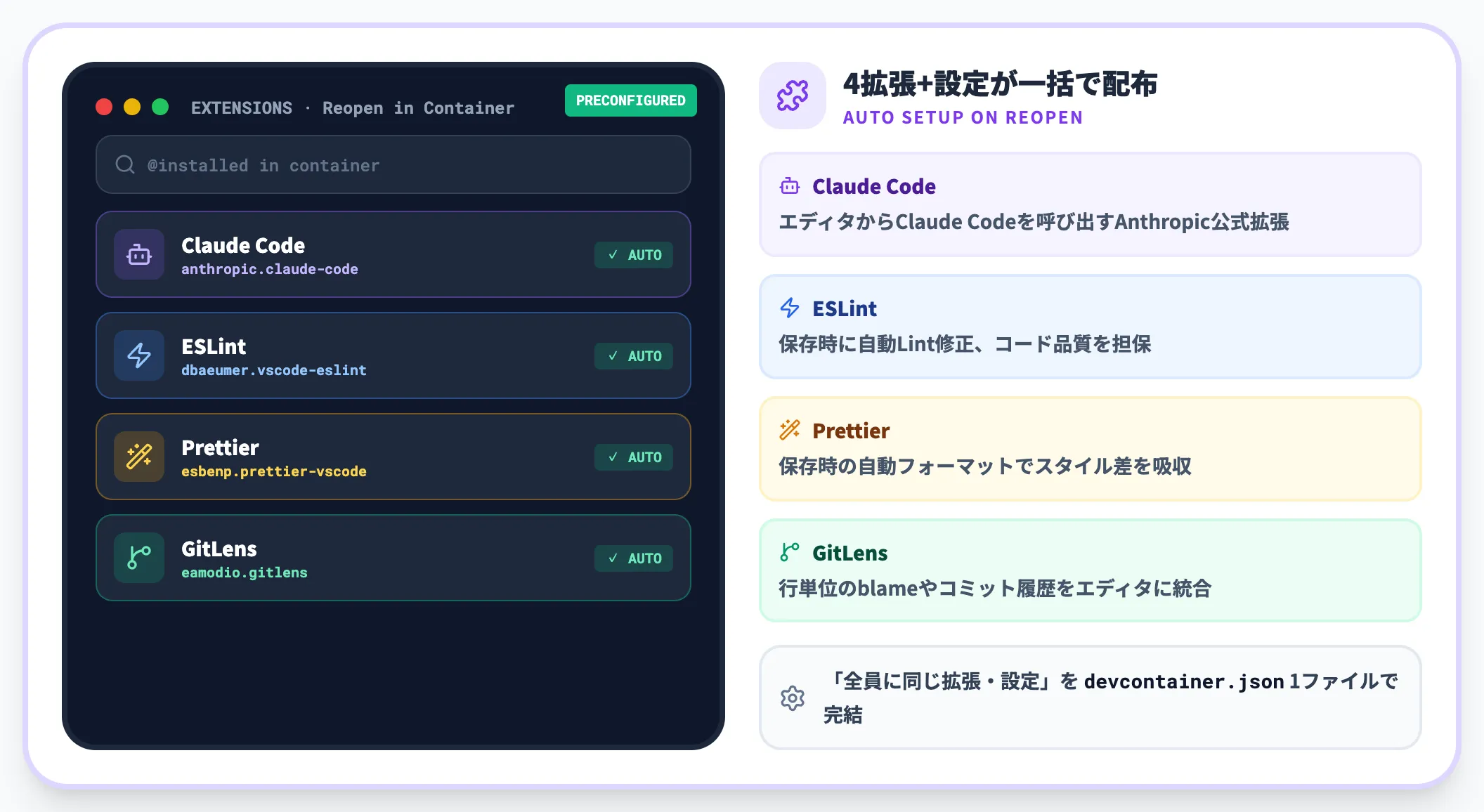
Task: Select the Claude Code extension title in the list
Action: [243, 245]
